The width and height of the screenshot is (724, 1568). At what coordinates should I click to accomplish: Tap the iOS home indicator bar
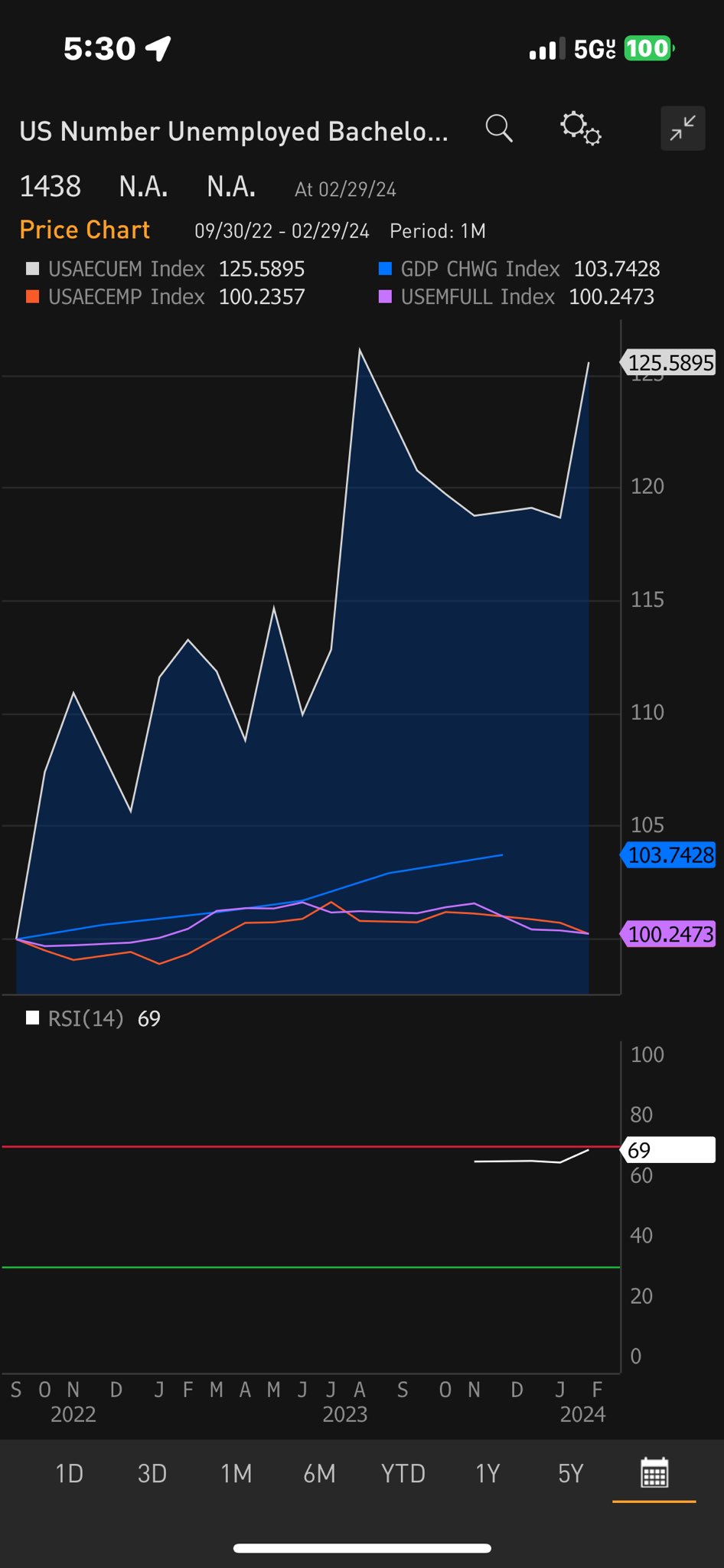pos(362,1548)
